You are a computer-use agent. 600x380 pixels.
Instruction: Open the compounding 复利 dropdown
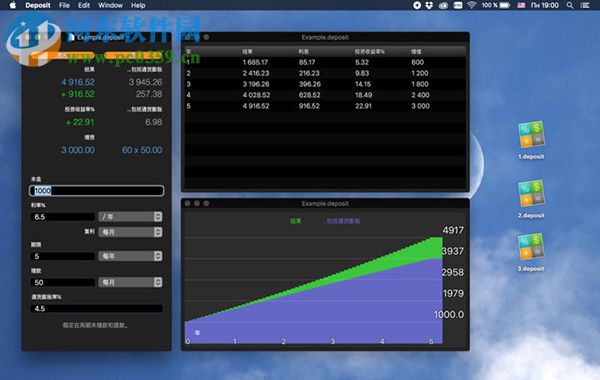tap(130, 232)
